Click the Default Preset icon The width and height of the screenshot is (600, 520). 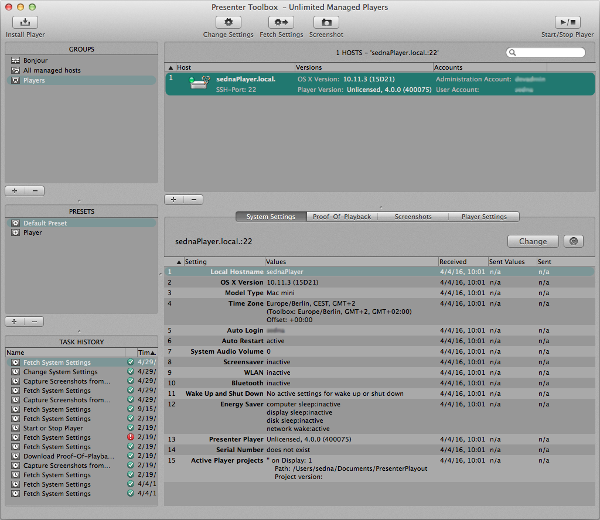coord(15,223)
